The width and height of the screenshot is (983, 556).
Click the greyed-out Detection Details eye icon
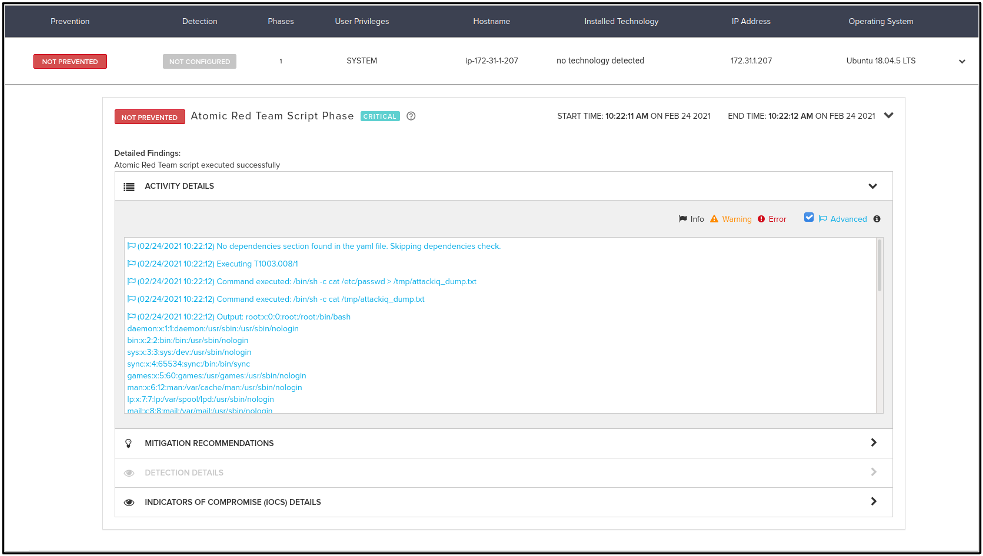coord(128,472)
